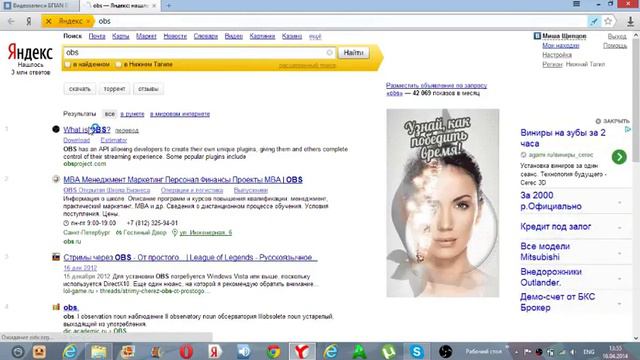This screenshot has height=360, width=640.
Task: Open the 'What is OBS?' result
Action: pos(87,130)
